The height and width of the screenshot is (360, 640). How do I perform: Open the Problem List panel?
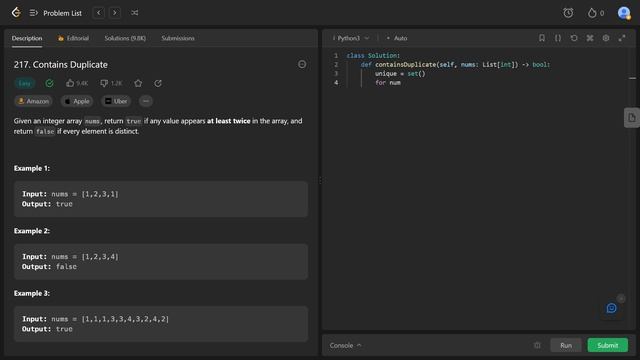56,13
